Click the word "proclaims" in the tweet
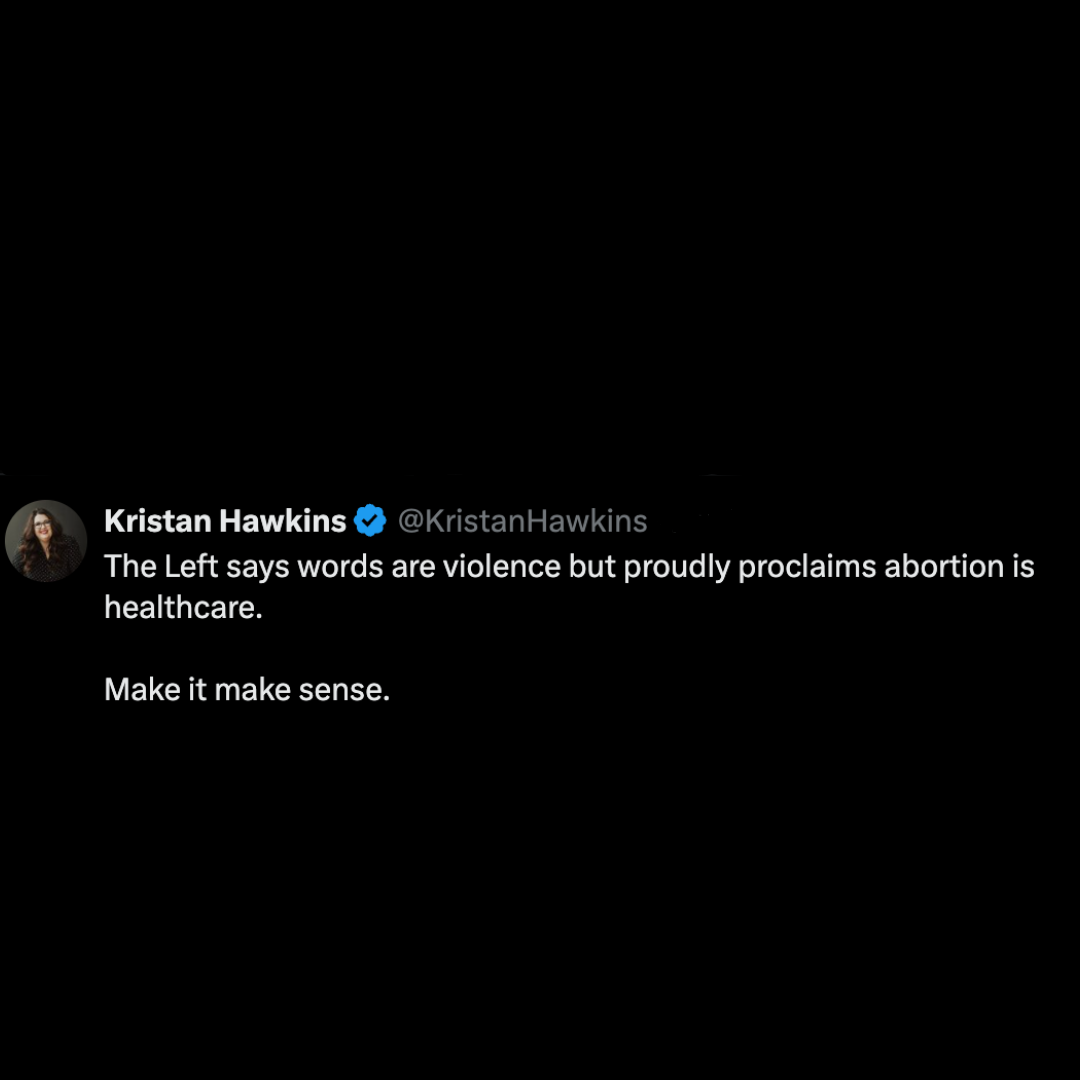The width and height of the screenshot is (1080, 1080). (807, 568)
